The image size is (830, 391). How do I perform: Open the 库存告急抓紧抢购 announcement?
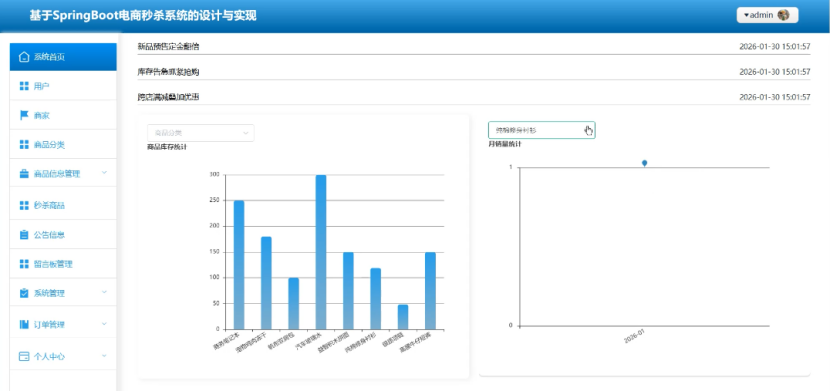(168, 72)
